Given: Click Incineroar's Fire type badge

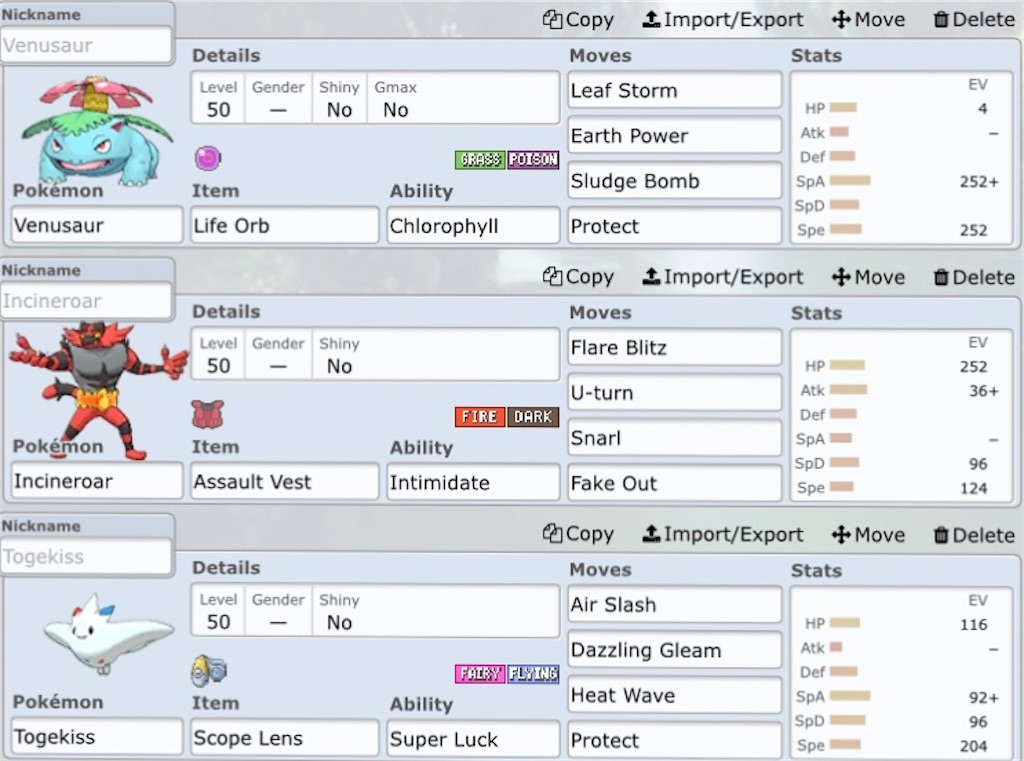Looking at the screenshot, I should point(480,417).
